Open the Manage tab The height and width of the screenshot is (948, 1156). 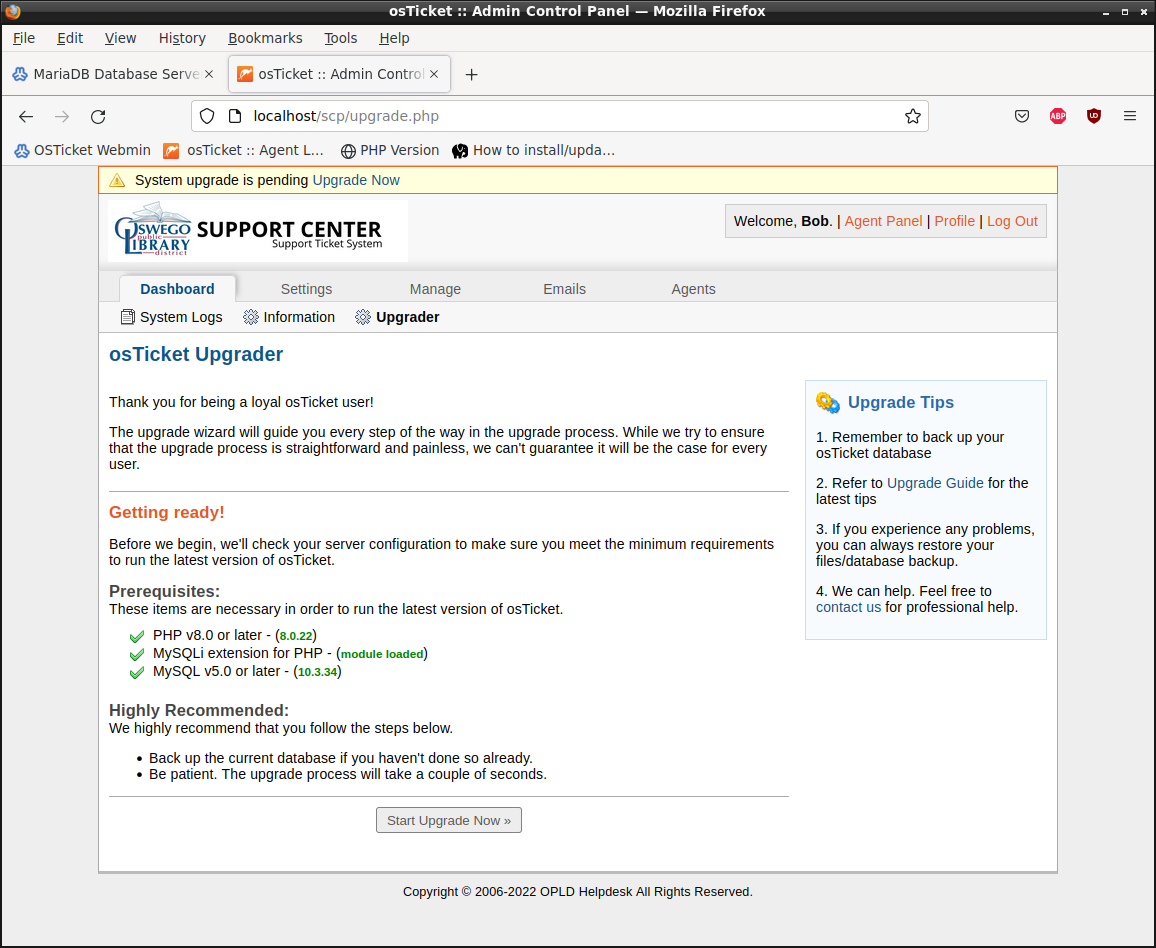tap(436, 289)
